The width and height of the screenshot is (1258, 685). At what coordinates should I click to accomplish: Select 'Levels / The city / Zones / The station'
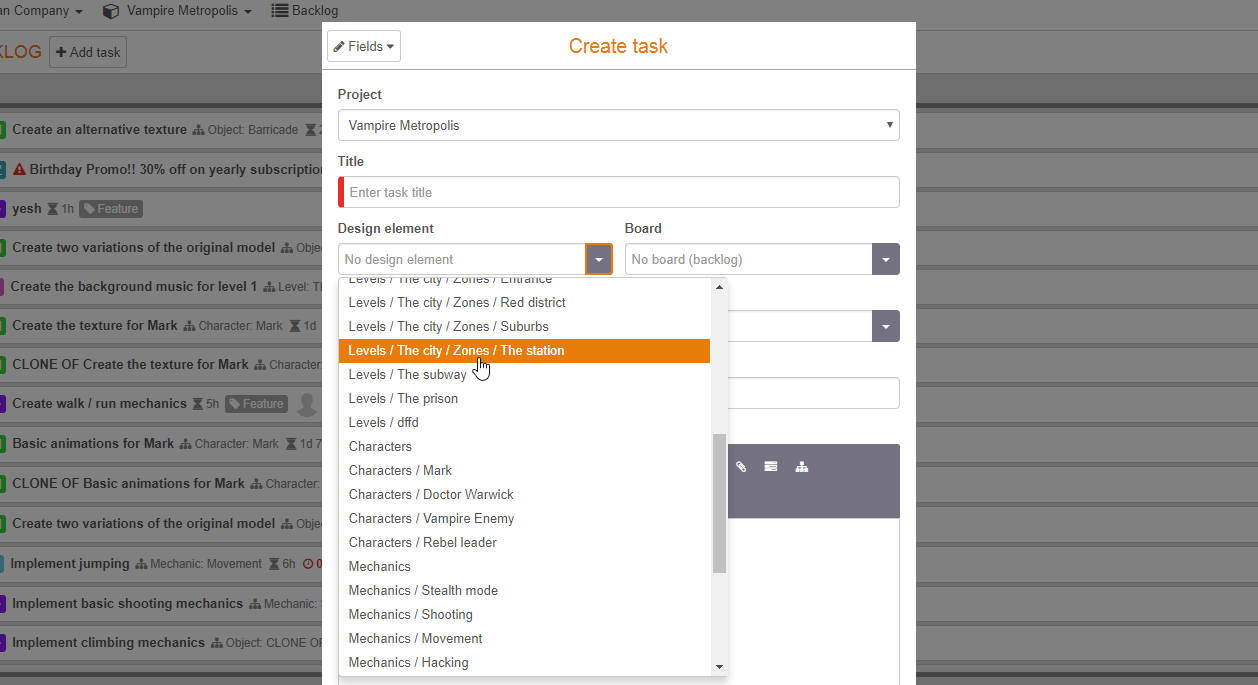click(456, 351)
